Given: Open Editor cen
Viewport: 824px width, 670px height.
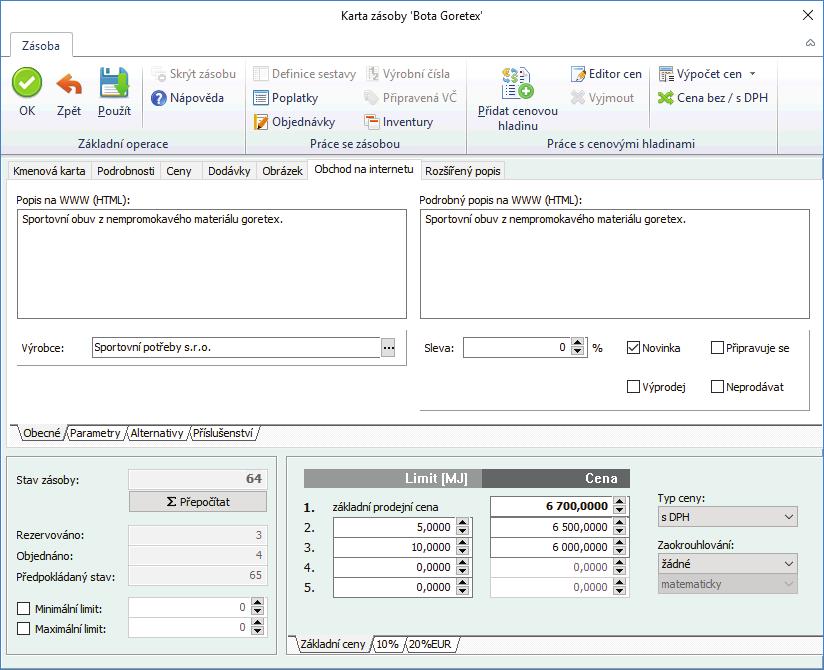Looking at the screenshot, I should [x=606, y=74].
